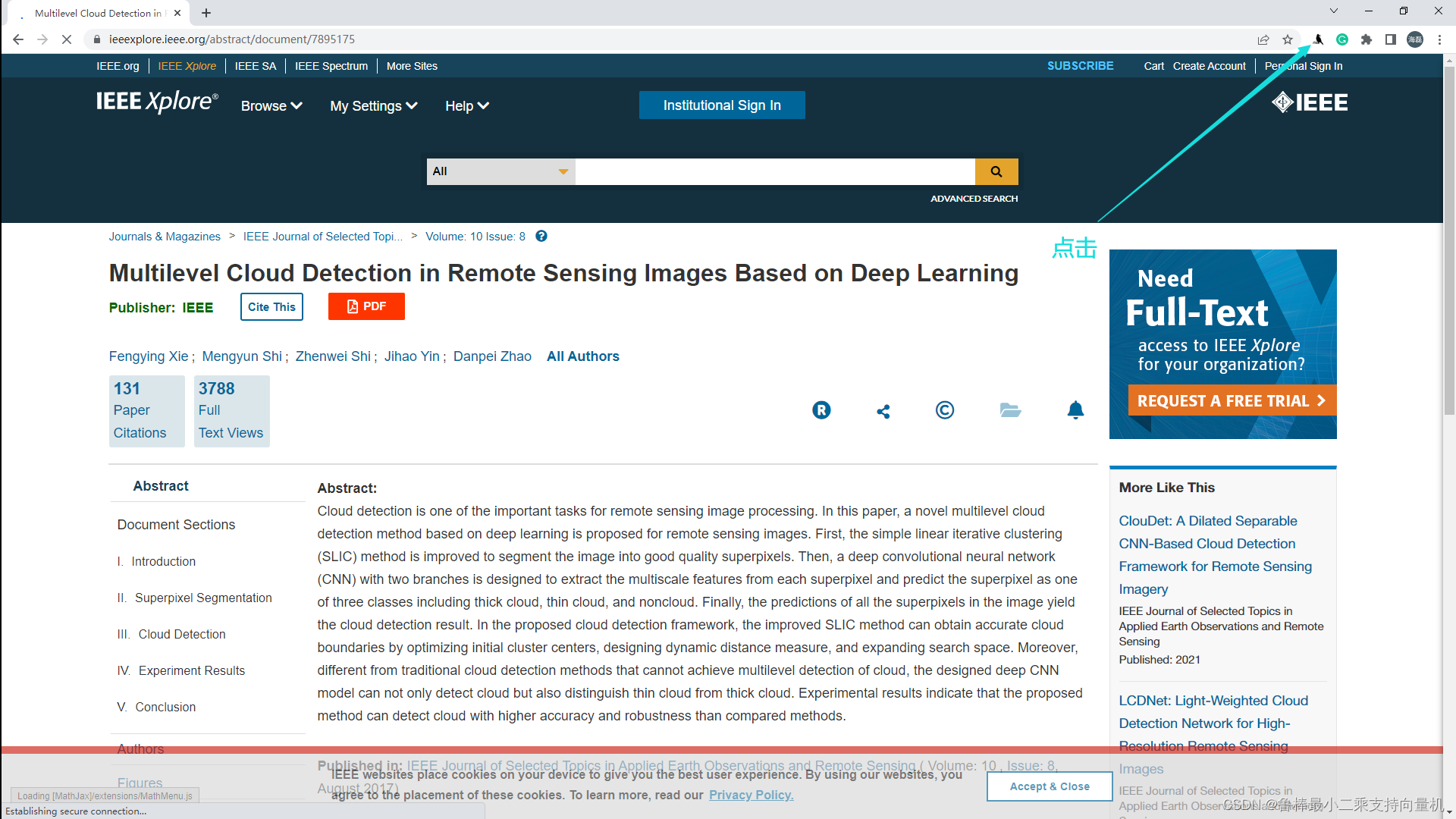Open a new browser tab
Screen dimensions: 1456x819
pyautogui.click(x=206, y=13)
